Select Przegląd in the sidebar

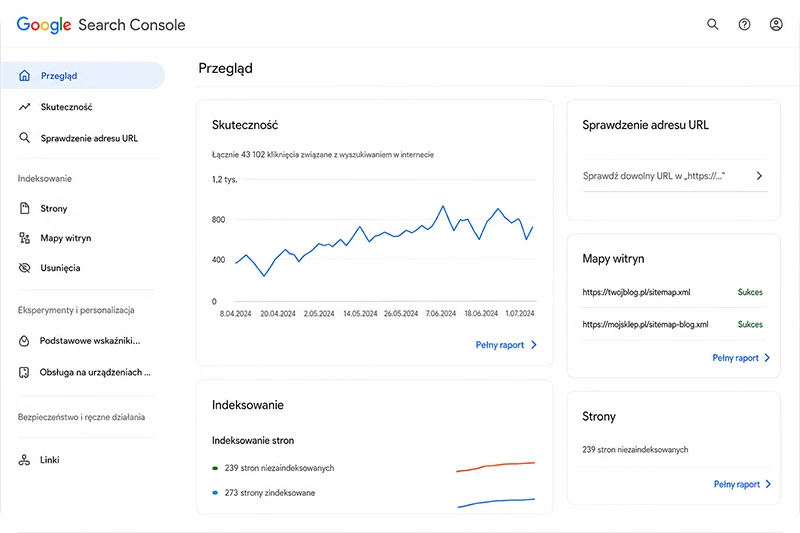click(x=83, y=75)
